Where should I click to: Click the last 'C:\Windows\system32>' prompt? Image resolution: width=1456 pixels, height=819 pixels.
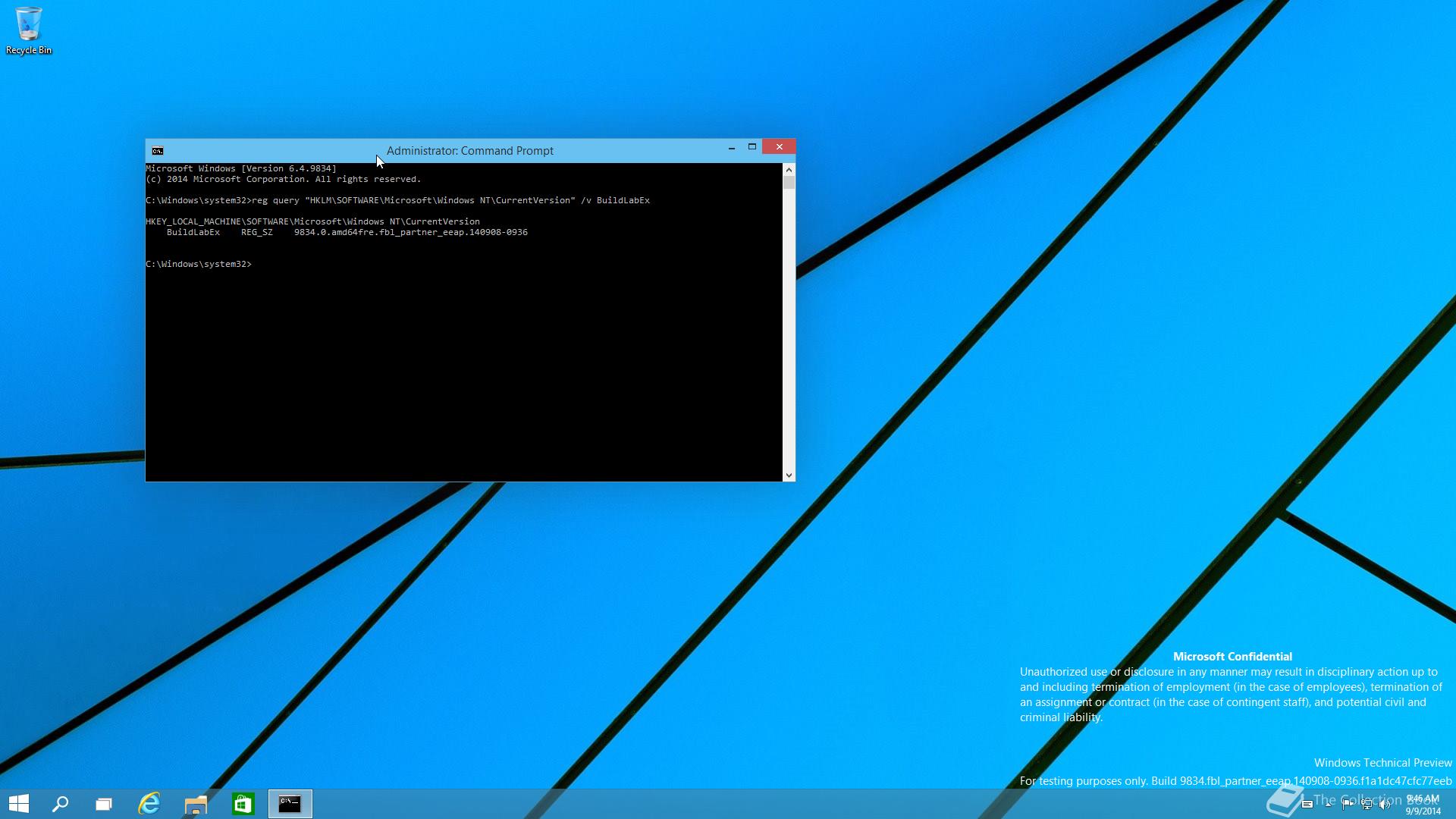pyautogui.click(x=199, y=264)
